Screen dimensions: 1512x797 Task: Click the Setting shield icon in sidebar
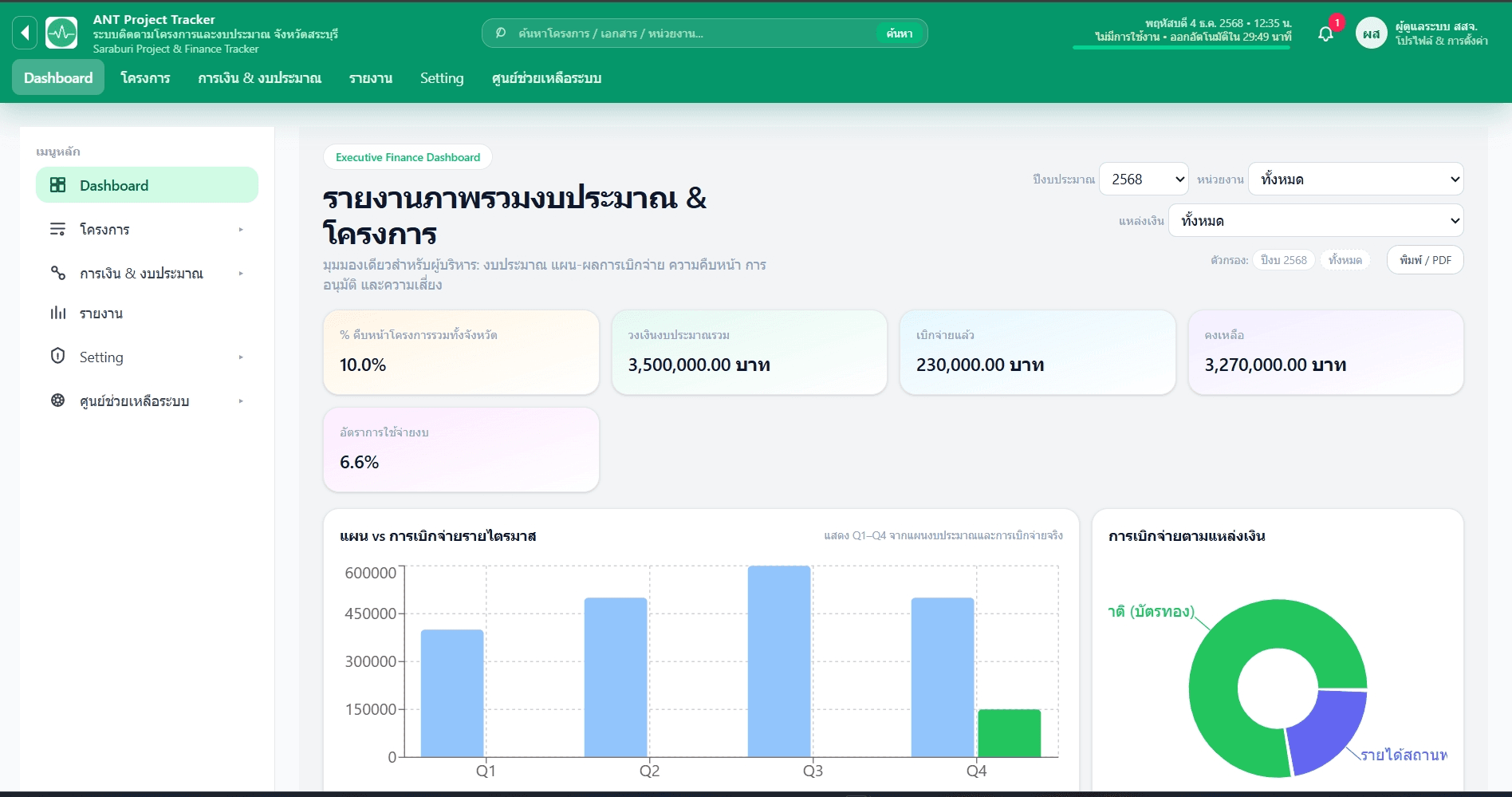point(57,357)
